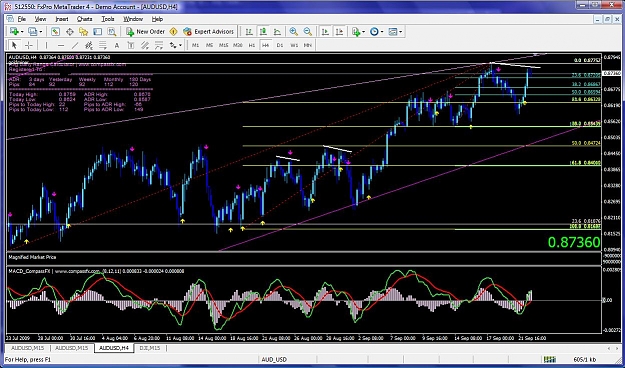This screenshot has width=625, height=368.
Task: Click the Periods clock toolbar icon
Action: coord(374,31)
